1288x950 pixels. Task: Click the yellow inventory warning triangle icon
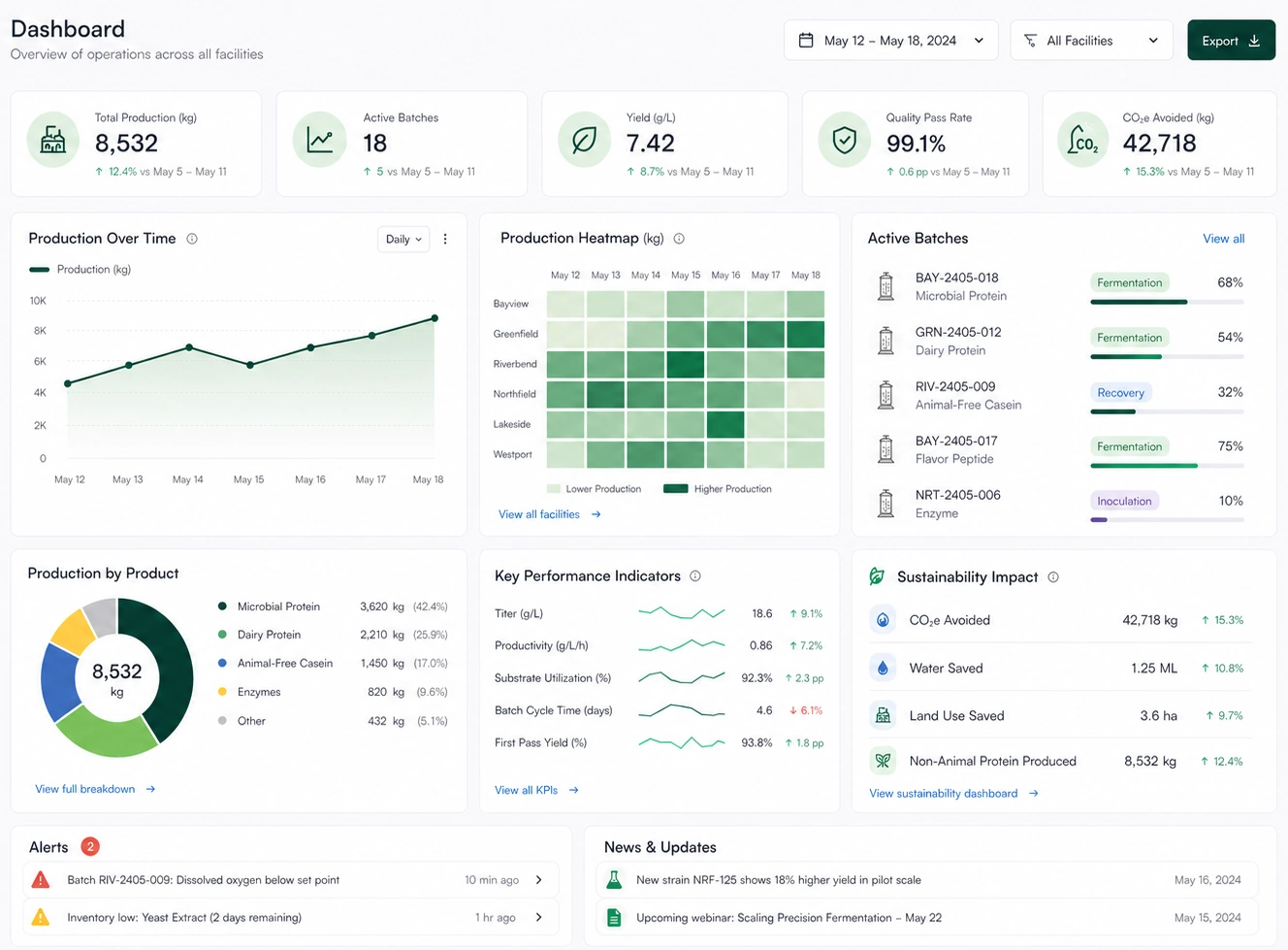click(41, 917)
